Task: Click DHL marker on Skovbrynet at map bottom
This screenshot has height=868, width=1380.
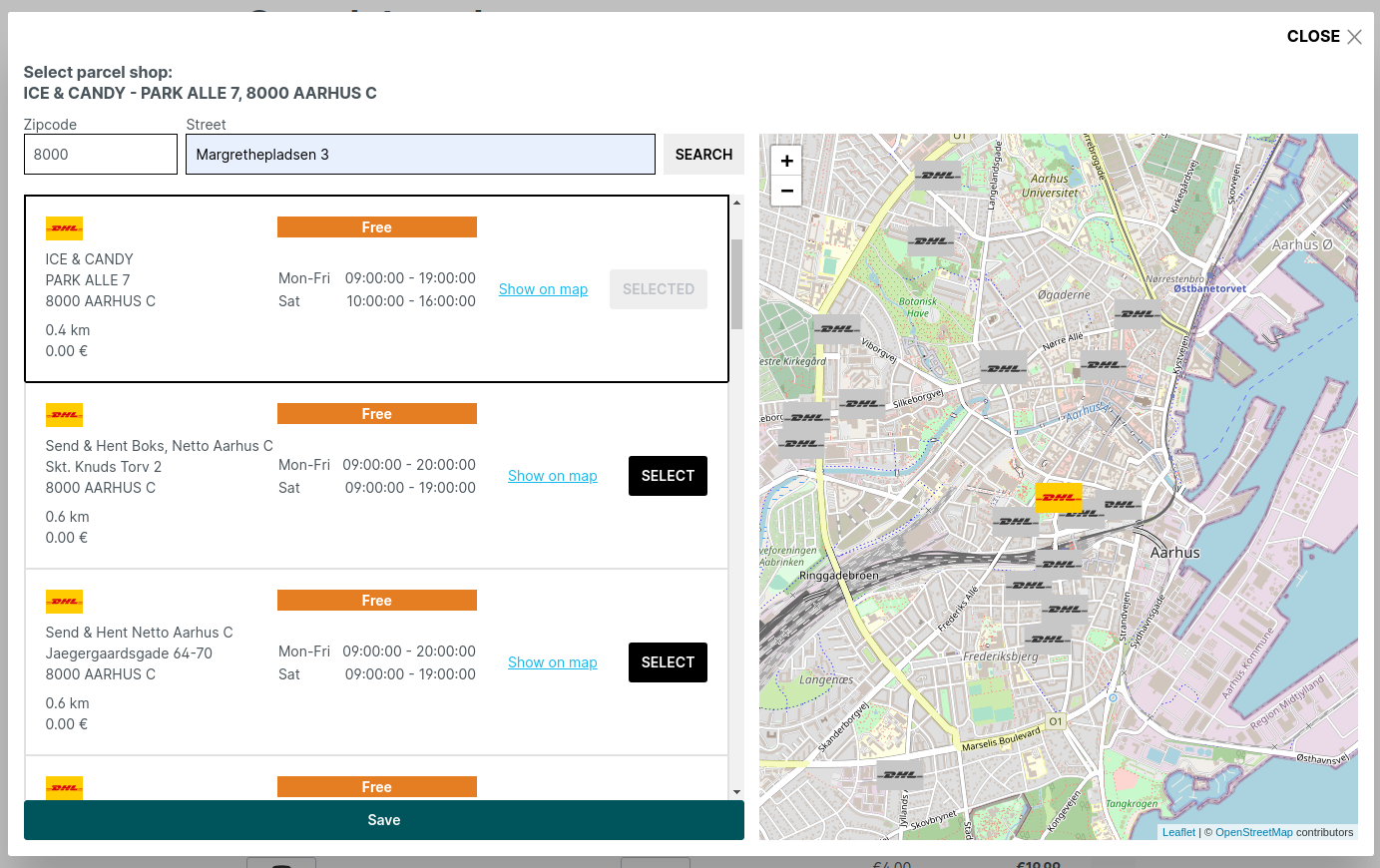Action: 899,774
